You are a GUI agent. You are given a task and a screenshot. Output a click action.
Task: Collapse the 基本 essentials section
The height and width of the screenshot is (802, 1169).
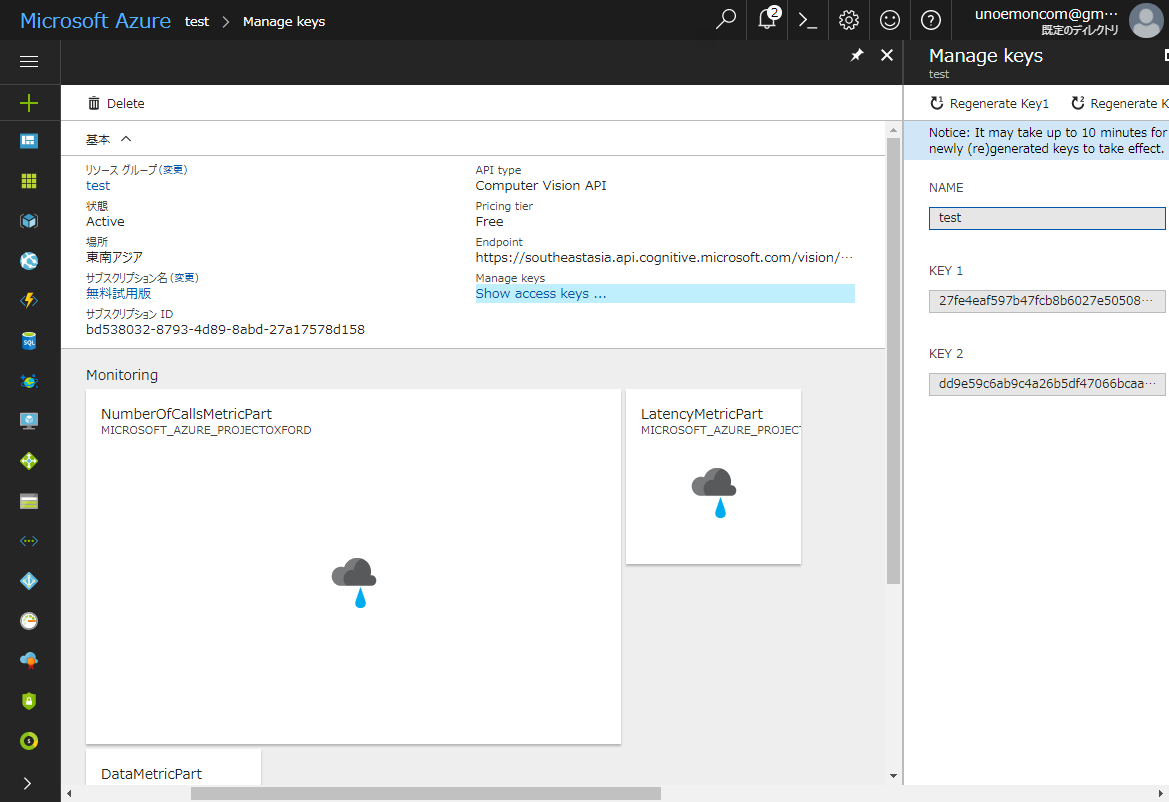pyautogui.click(x=108, y=139)
